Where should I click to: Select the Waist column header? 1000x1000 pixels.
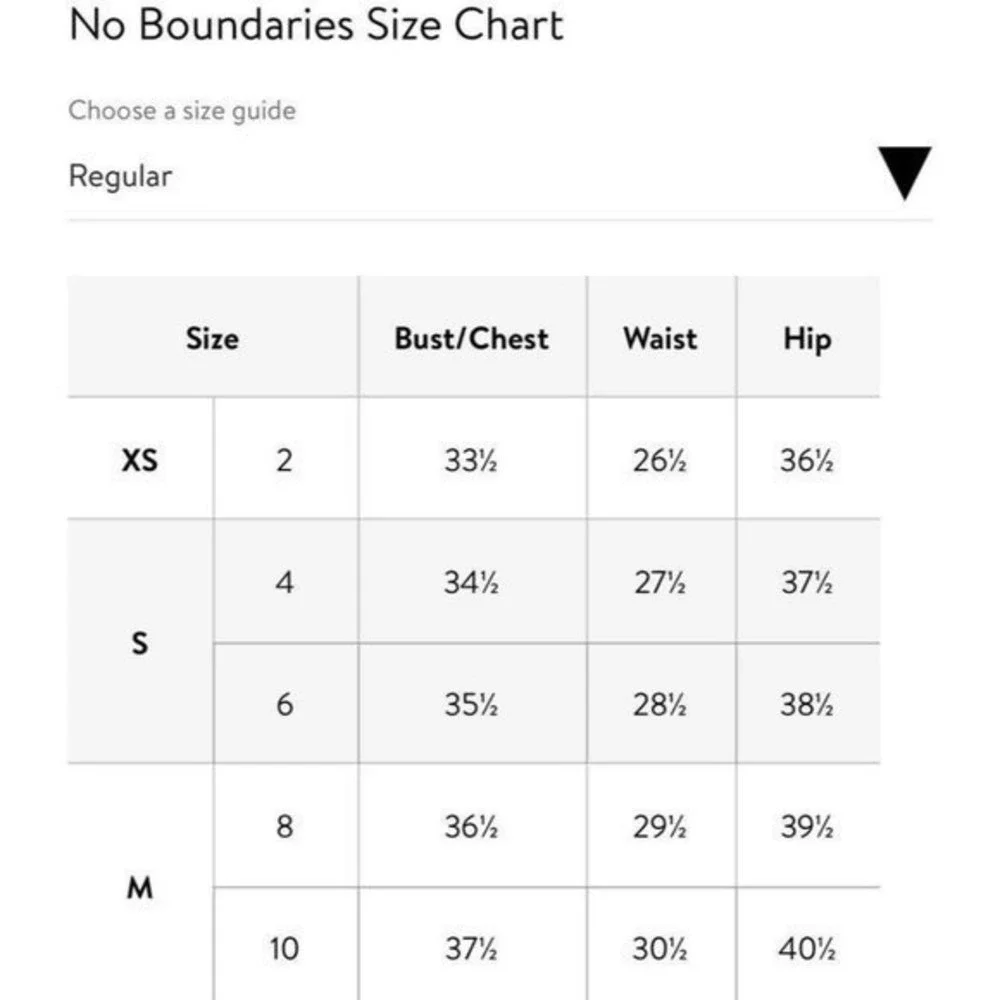pos(661,337)
